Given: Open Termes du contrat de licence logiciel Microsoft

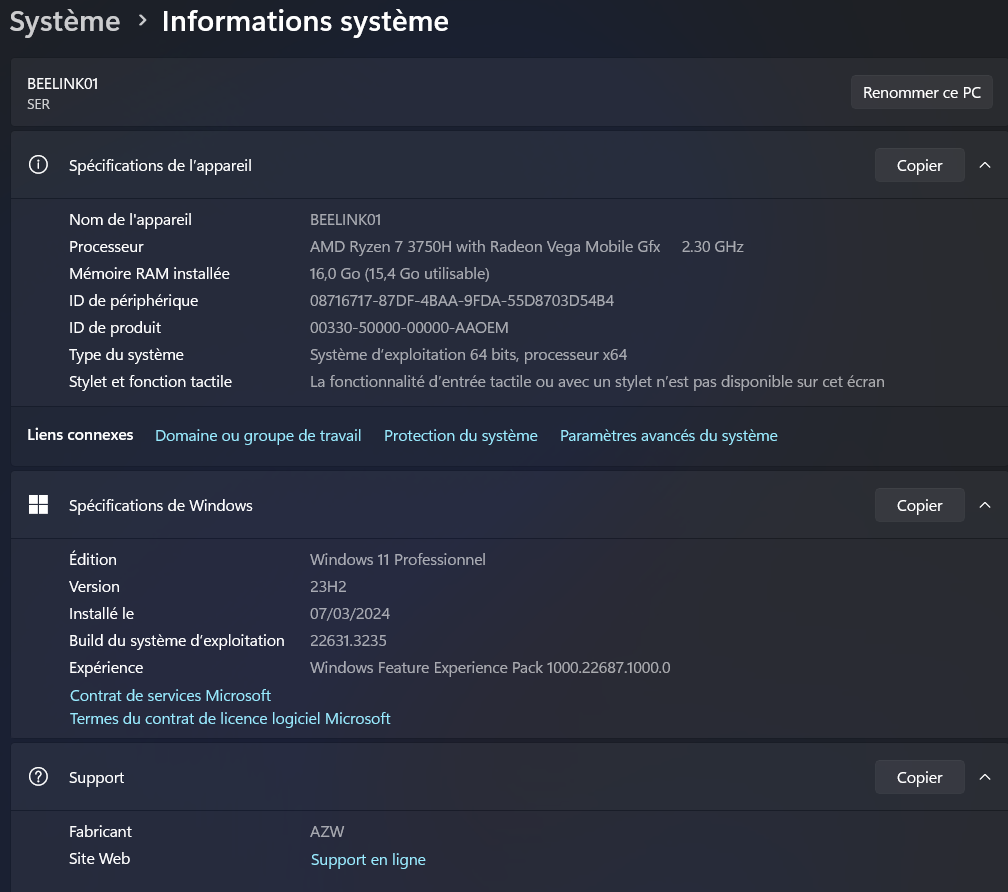Looking at the screenshot, I should [x=230, y=718].
